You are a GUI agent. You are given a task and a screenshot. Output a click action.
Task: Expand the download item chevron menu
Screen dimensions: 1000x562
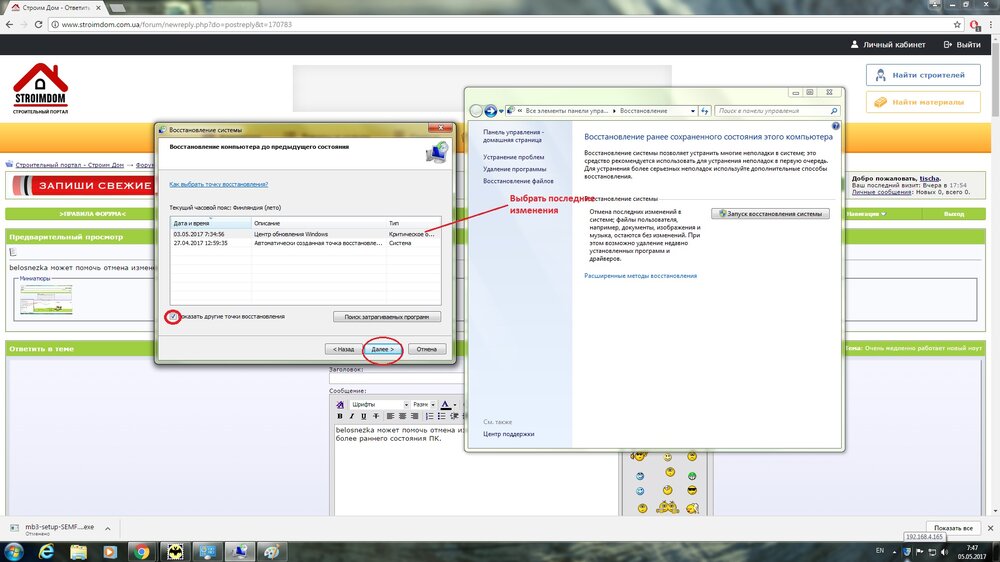109,527
